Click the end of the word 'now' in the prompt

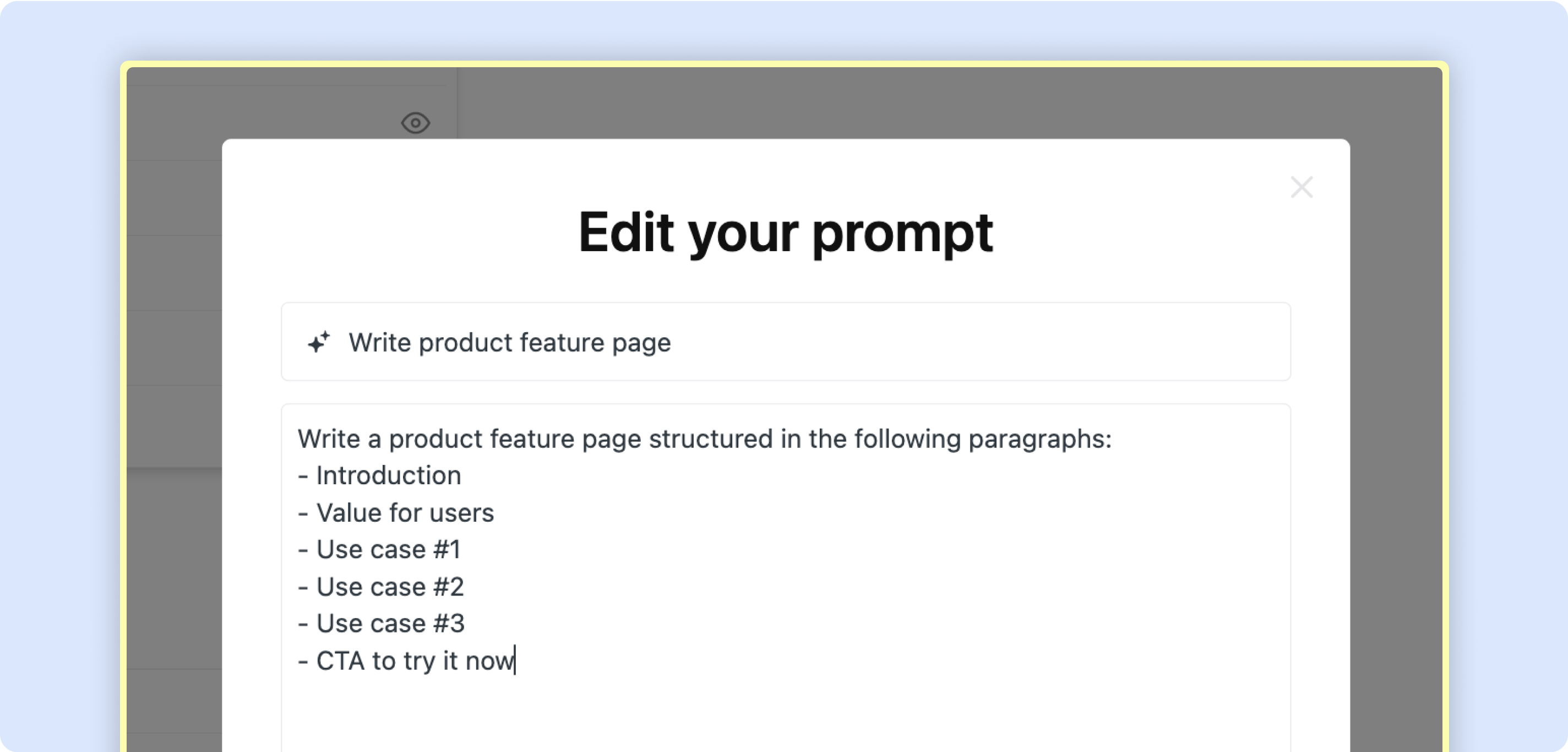(514, 660)
